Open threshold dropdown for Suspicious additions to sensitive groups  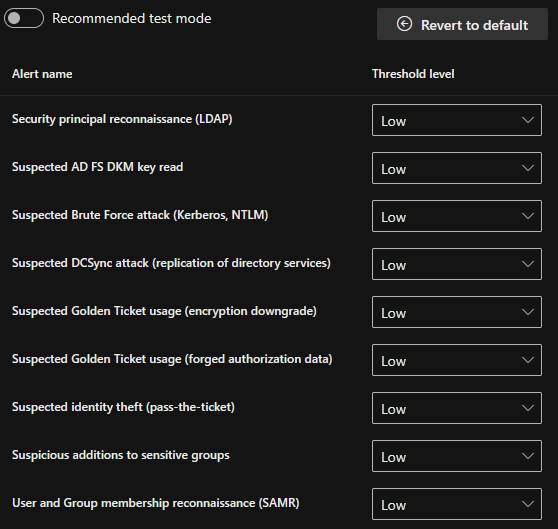click(457, 456)
